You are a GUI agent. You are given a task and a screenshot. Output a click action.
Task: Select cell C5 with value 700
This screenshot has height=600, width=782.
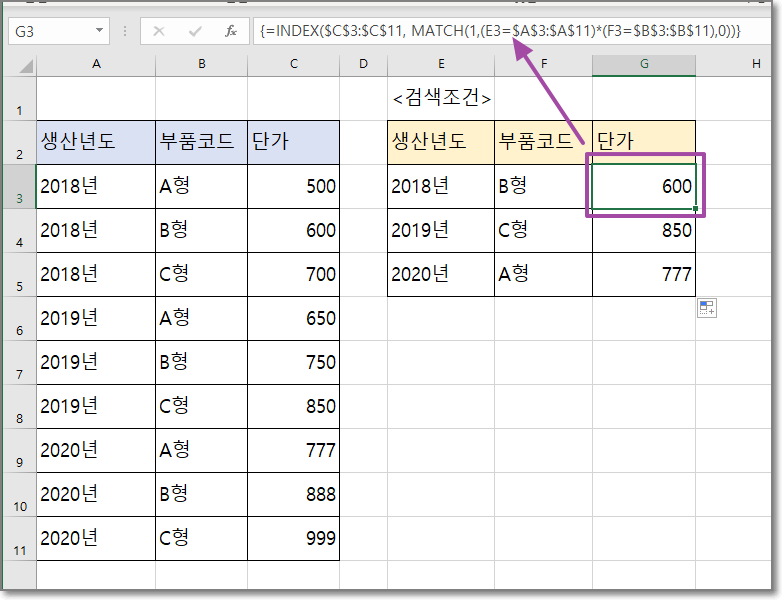pyautogui.click(x=293, y=274)
